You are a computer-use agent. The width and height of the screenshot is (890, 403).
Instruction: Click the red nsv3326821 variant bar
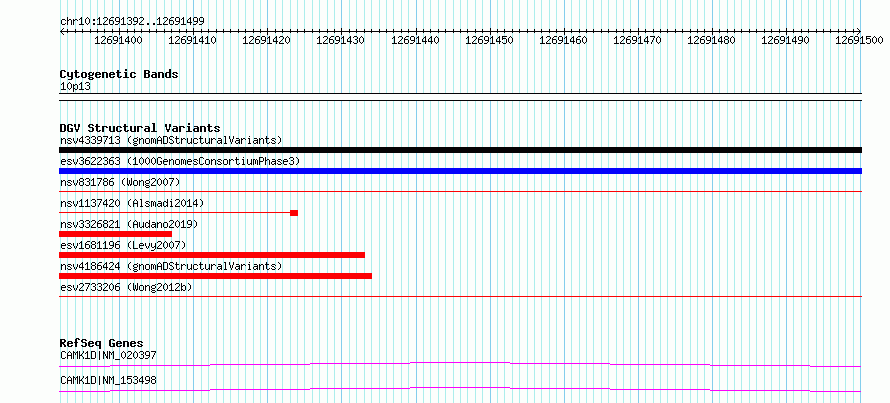pyautogui.click(x=115, y=234)
